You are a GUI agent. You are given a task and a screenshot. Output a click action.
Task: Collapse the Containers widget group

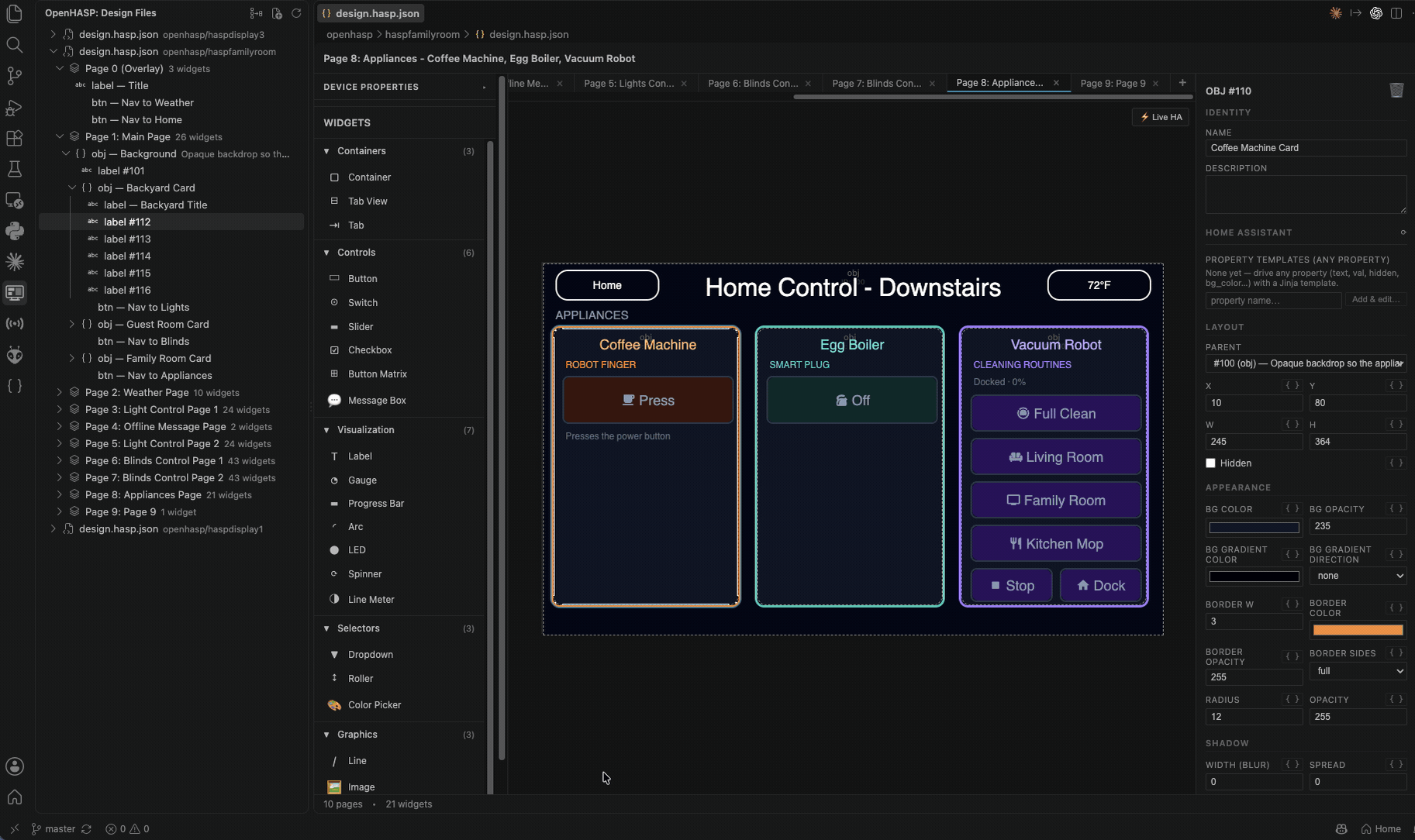326,151
